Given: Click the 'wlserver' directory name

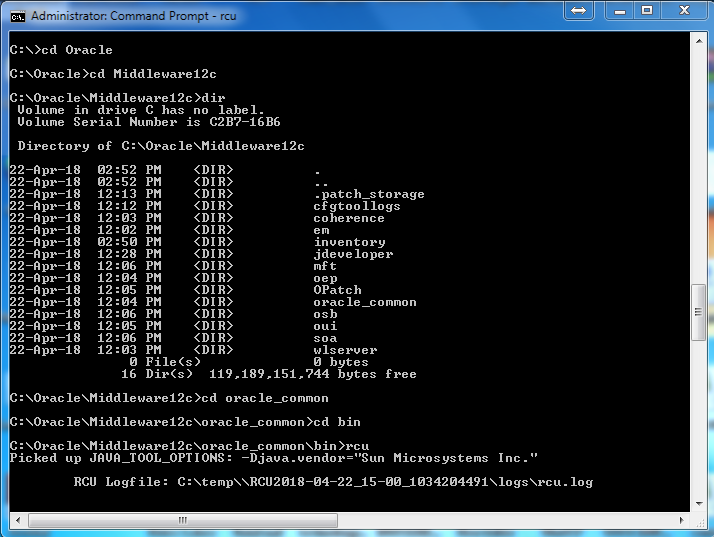Looking at the screenshot, I should point(345,350).
